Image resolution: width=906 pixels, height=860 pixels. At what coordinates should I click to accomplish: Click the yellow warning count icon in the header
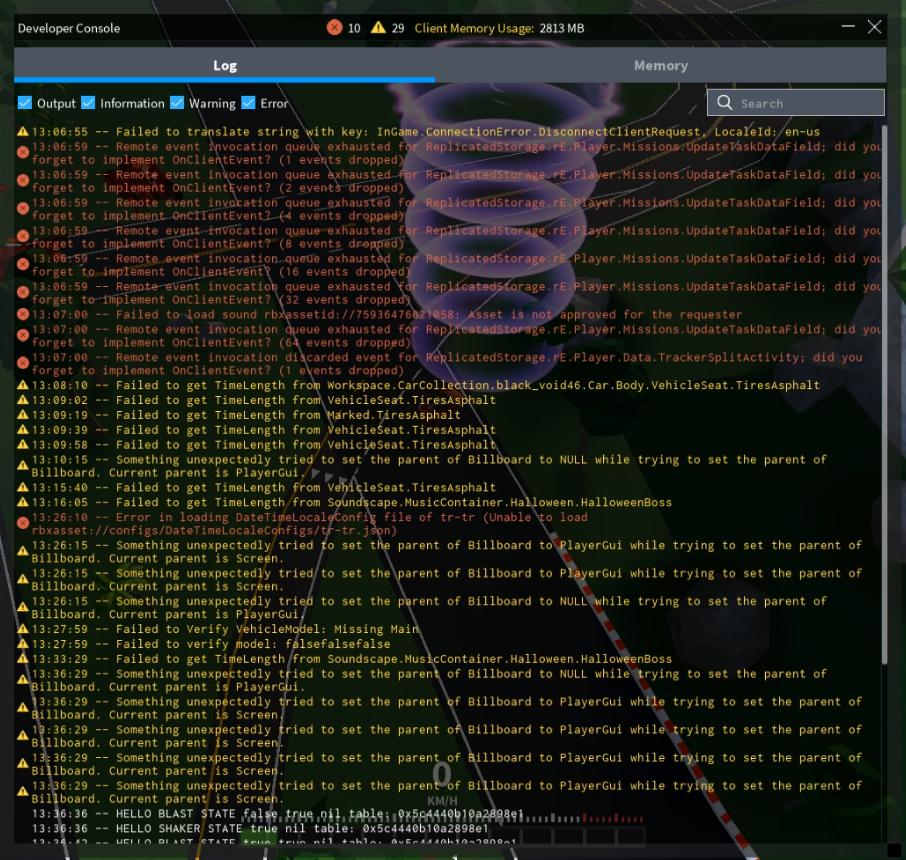click(378, 28)
